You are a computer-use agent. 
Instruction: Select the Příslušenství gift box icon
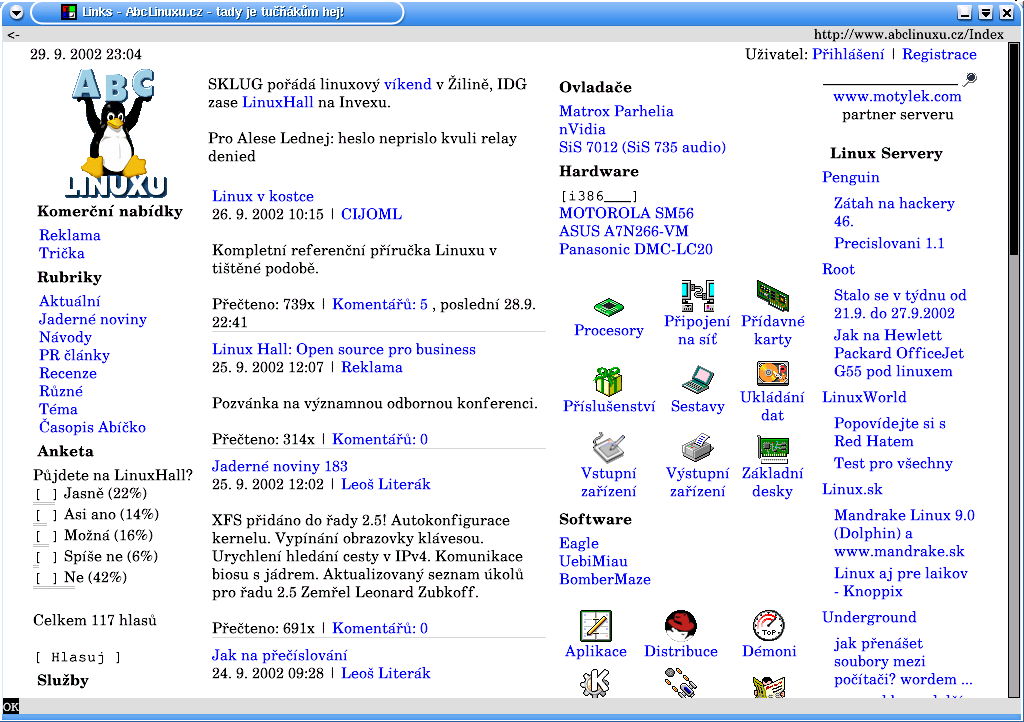[608, 381]
